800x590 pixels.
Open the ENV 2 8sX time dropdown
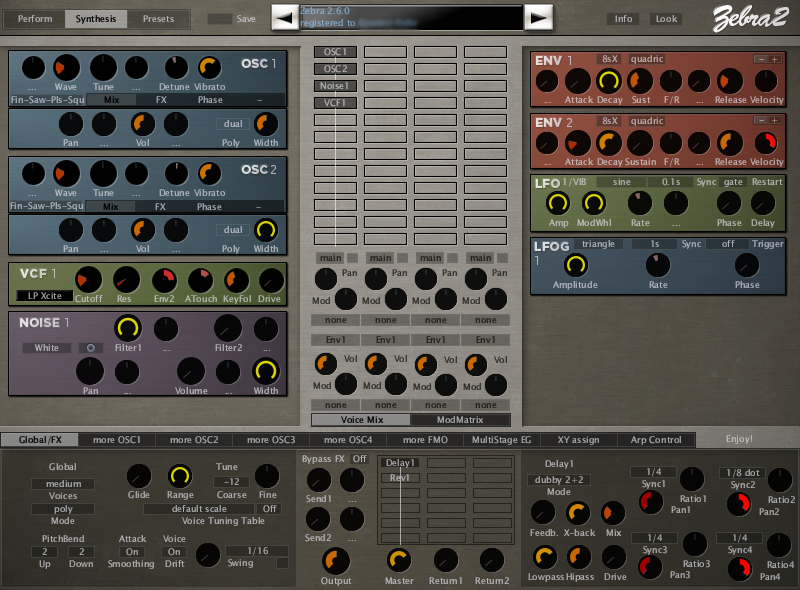tap(609, 121)
